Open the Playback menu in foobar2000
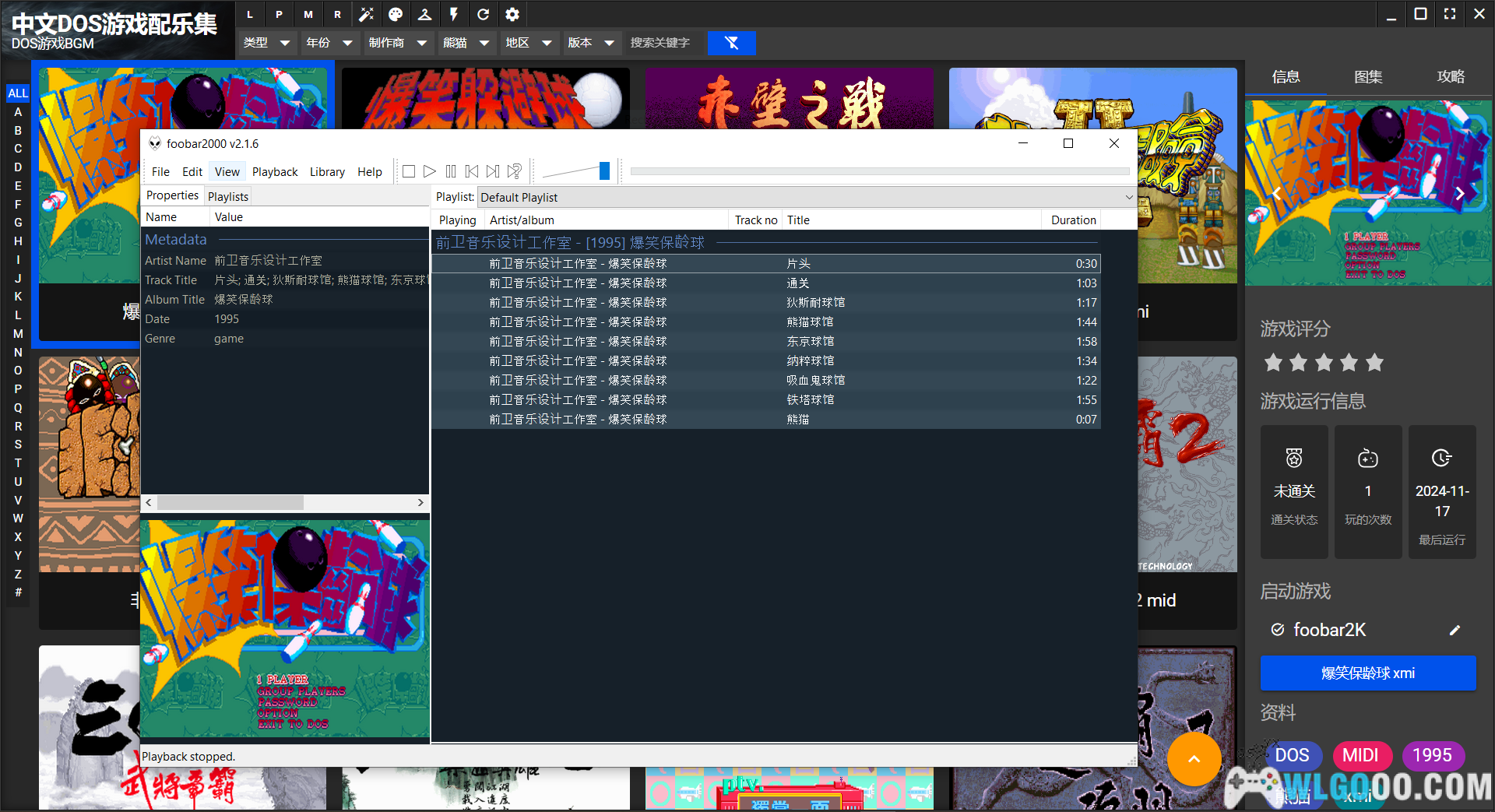Image resolution: width=1495 pixels, height=812 pixels. pyautogui.click(x=274, y=172)
